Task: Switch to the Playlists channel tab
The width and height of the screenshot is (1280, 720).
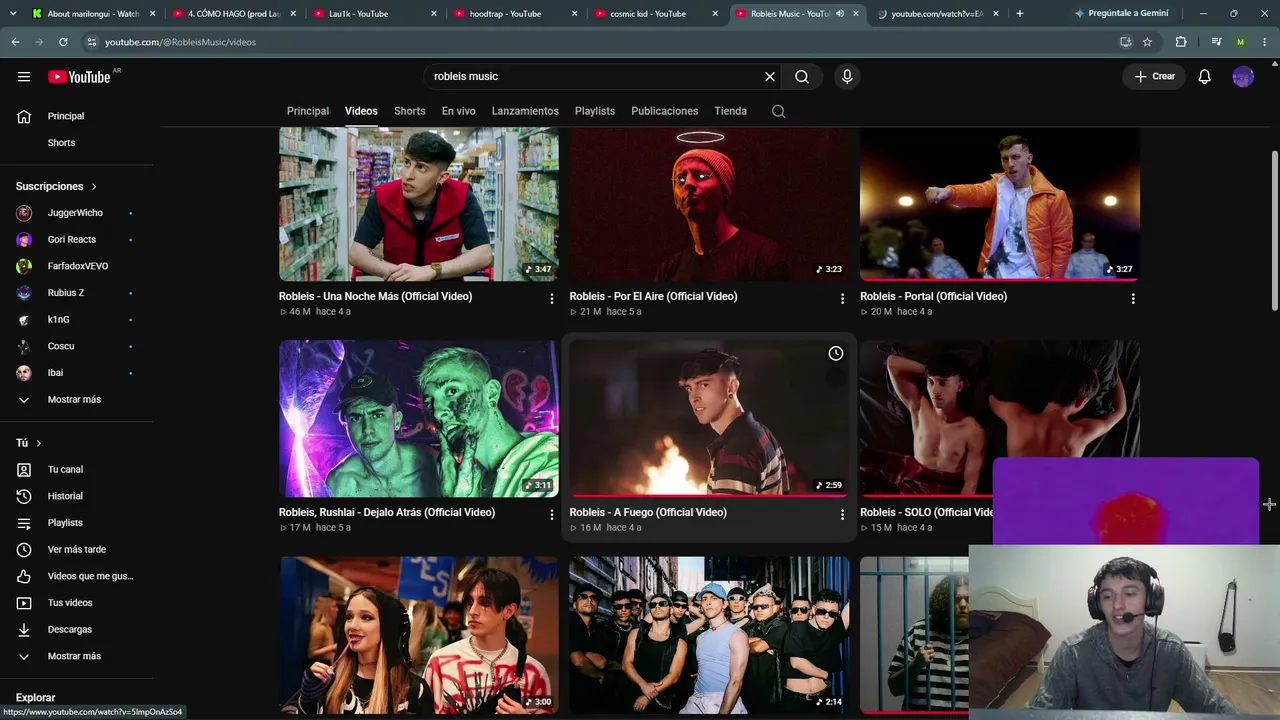Action: [x=595, y=111]
